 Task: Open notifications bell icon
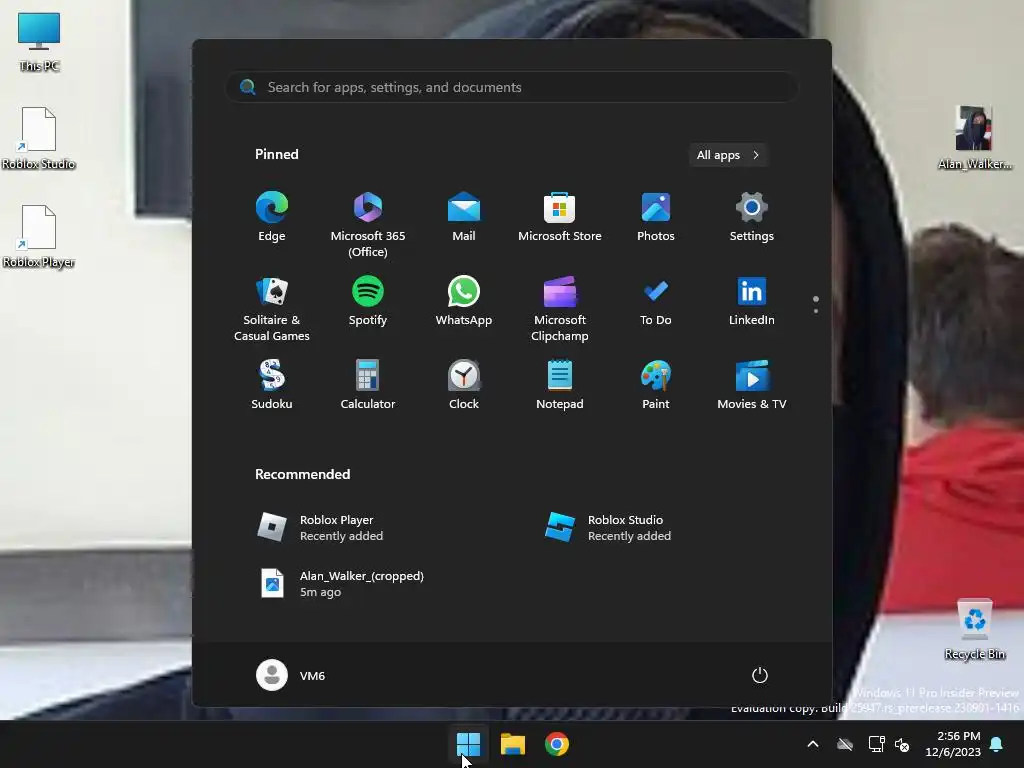click(997, 744)
